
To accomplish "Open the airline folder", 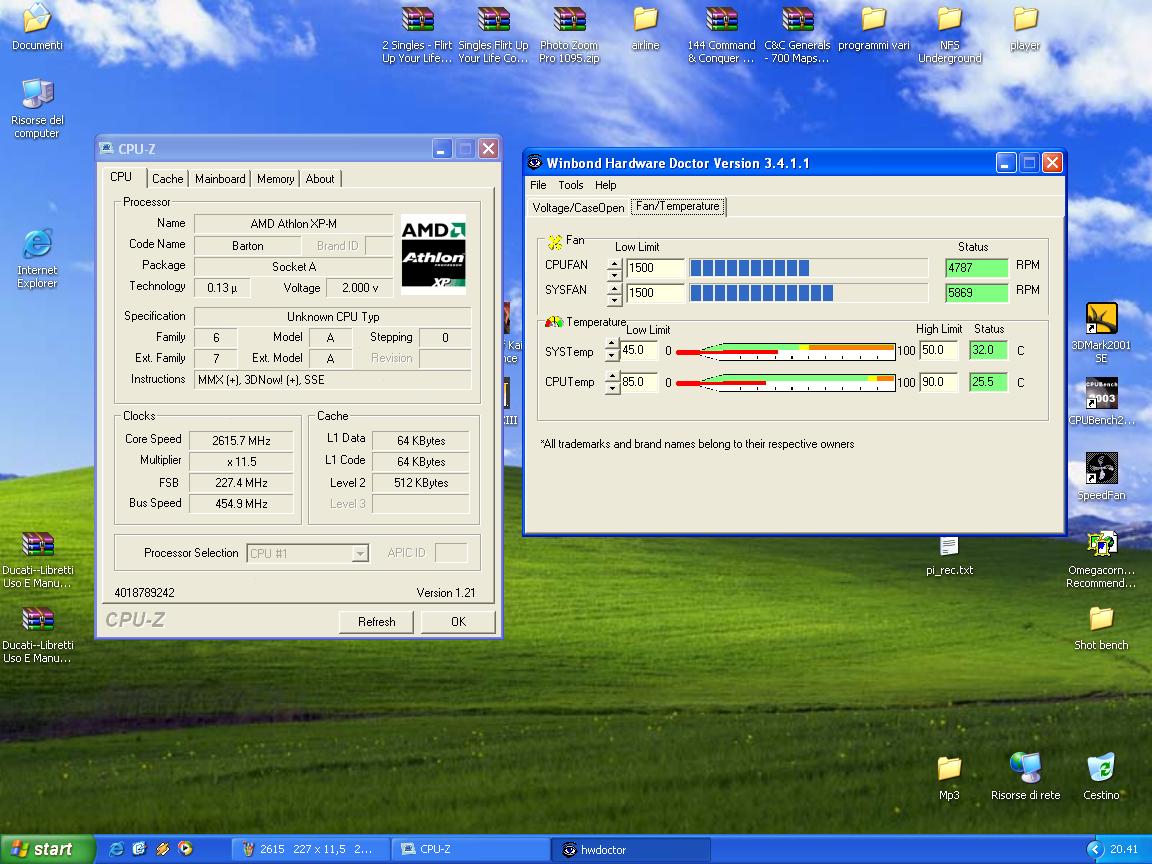I will coord(645,27).
